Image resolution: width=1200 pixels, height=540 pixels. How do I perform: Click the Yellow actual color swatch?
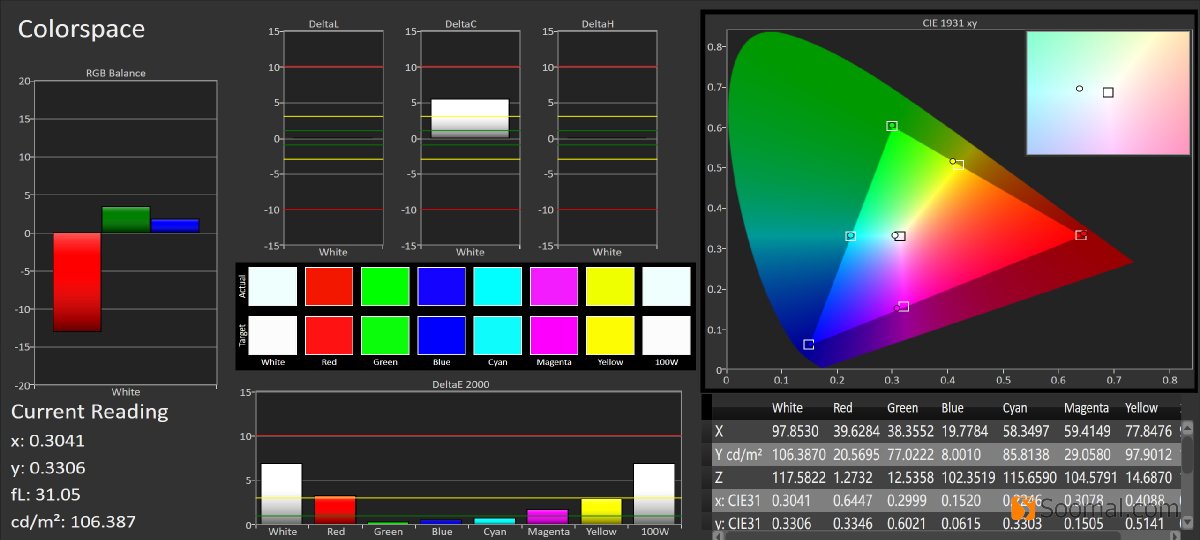(610, 286)
